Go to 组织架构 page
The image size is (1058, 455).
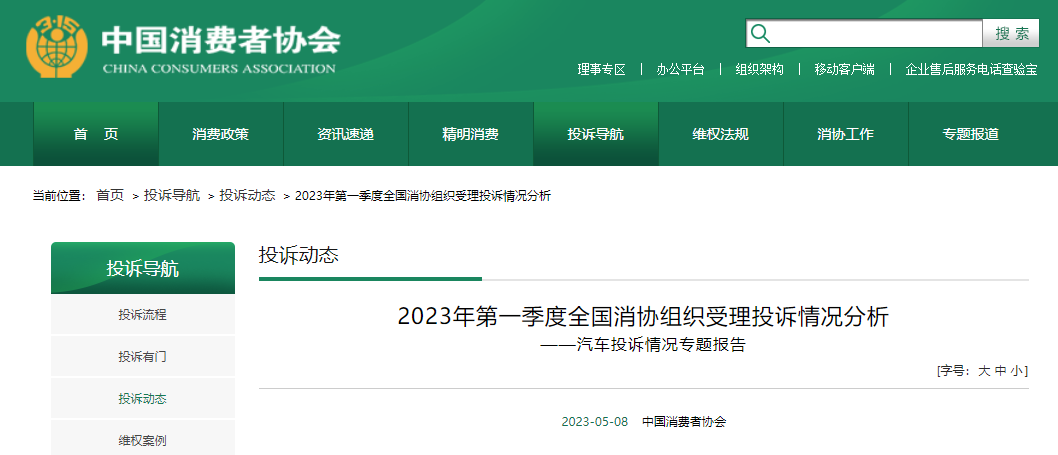click(x=759, y=69)
